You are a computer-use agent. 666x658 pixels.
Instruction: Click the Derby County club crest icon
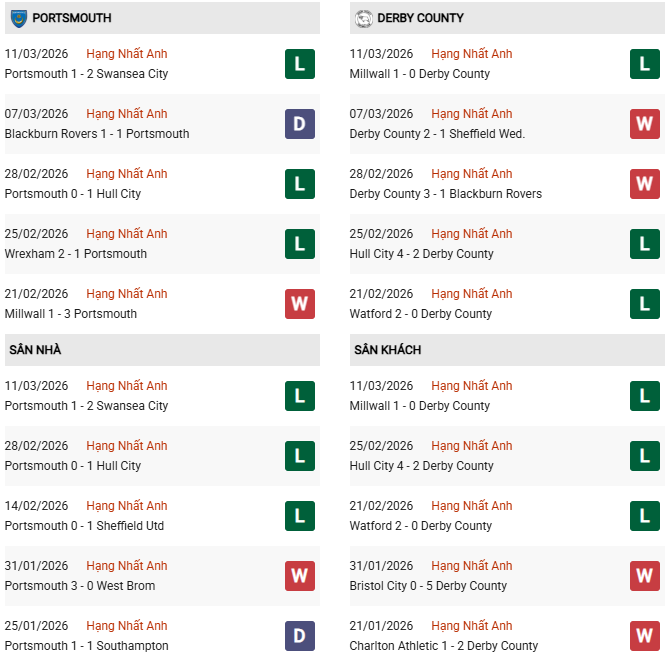point(363,18)
